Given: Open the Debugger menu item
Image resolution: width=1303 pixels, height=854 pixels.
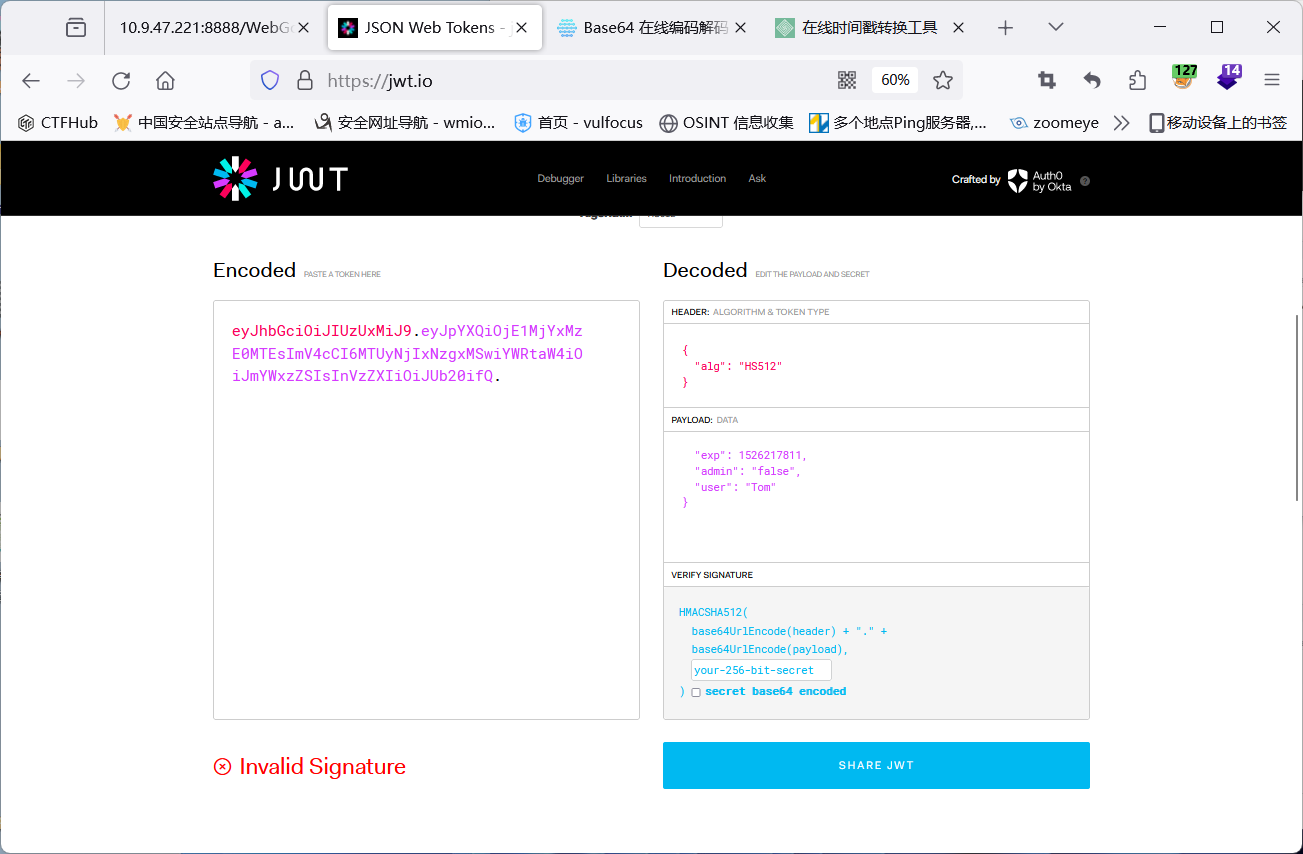Looking at the screenshot, I should (560, 179).
